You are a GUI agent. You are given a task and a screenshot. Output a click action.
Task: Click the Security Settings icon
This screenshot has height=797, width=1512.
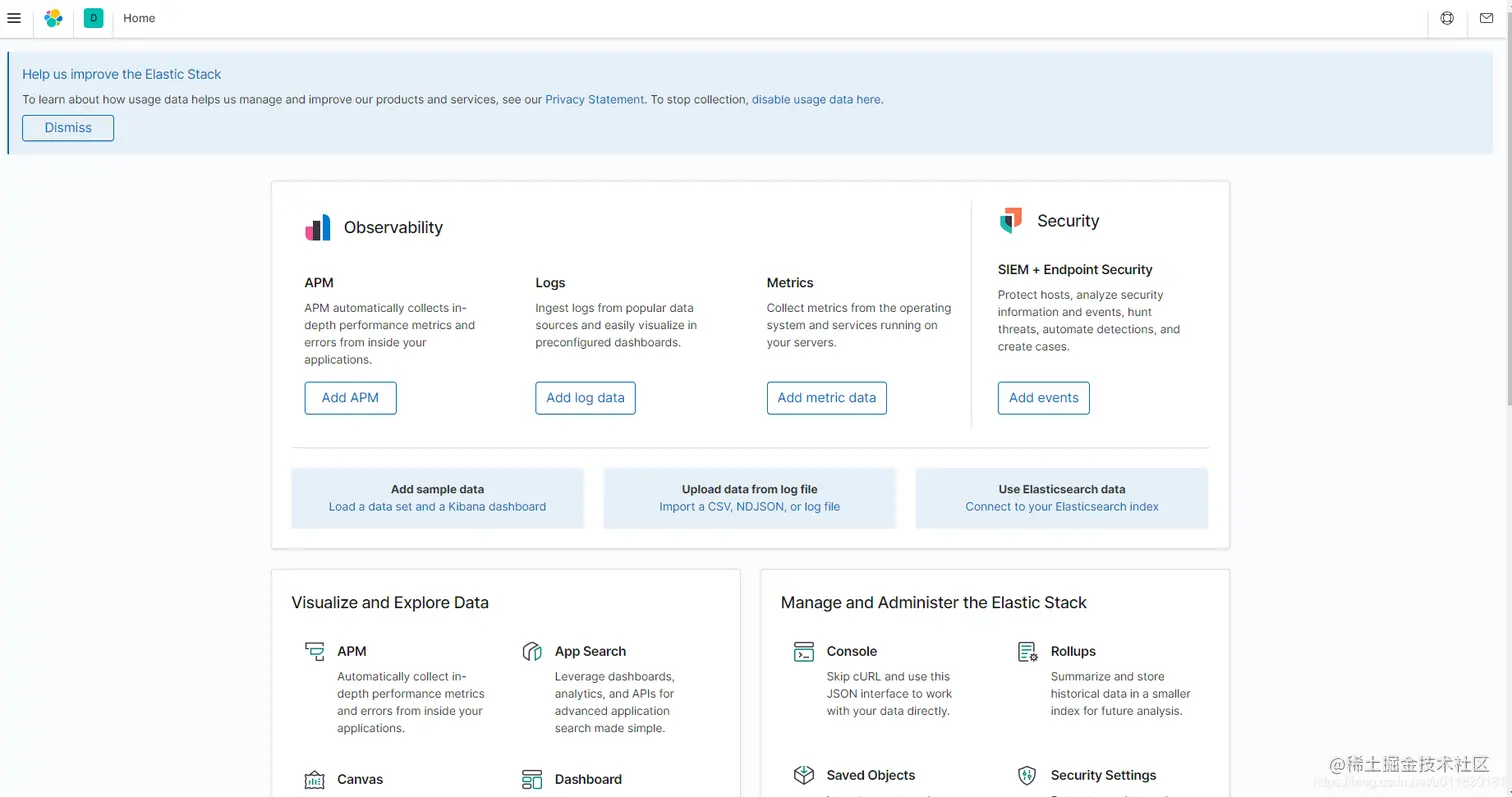pyautogui.click(x=1027, y=776)
